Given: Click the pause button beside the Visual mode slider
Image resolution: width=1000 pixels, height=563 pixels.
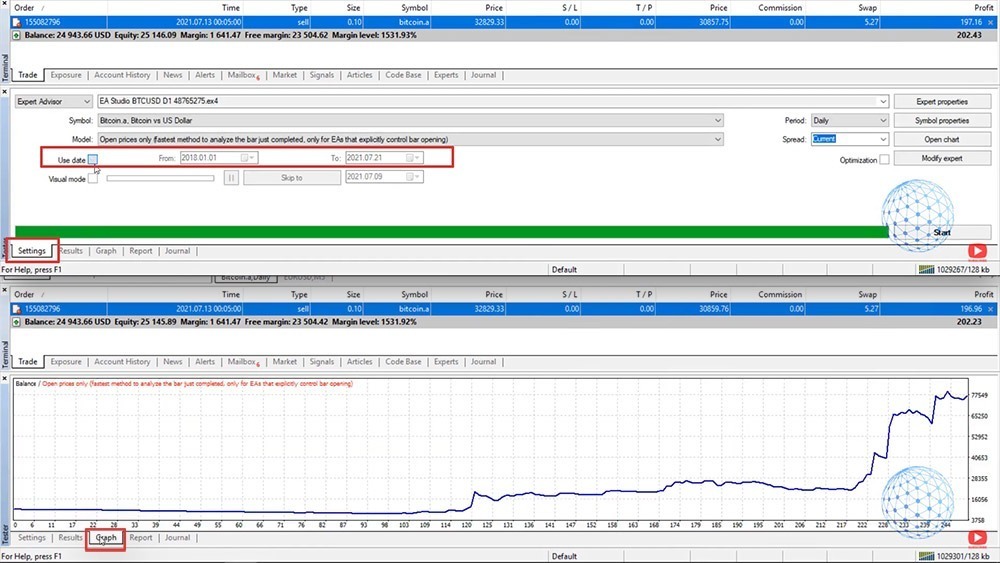Looking at the screenshot, I should tap(231, 178).
